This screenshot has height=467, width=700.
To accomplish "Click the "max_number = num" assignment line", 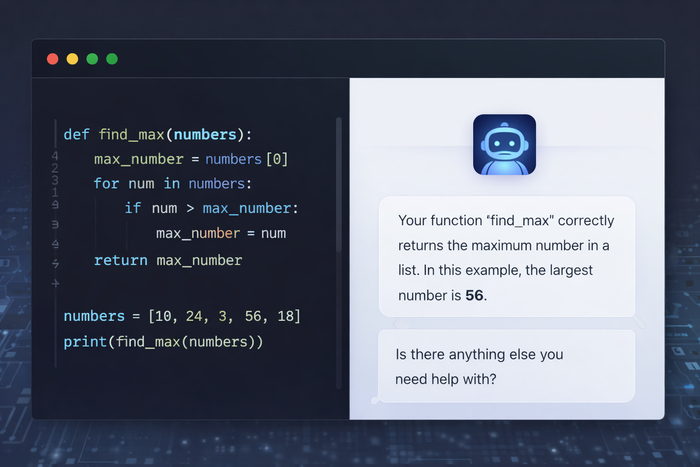I will coord(221,233).
